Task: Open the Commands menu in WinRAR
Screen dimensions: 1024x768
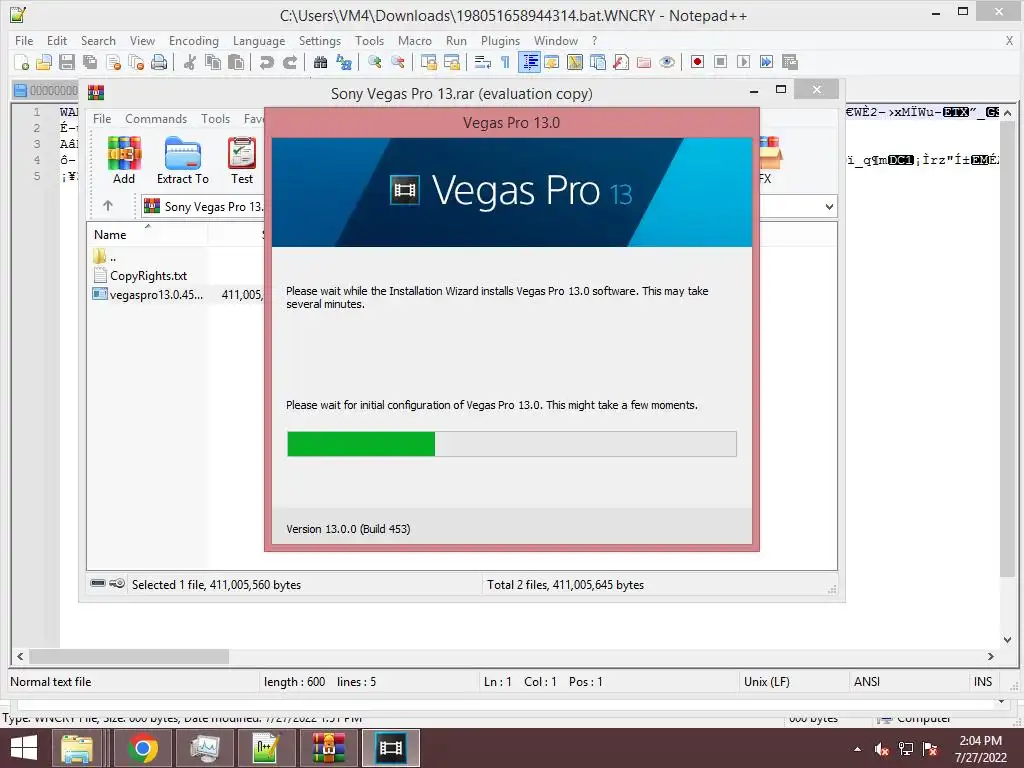Action: pos(156,119)
